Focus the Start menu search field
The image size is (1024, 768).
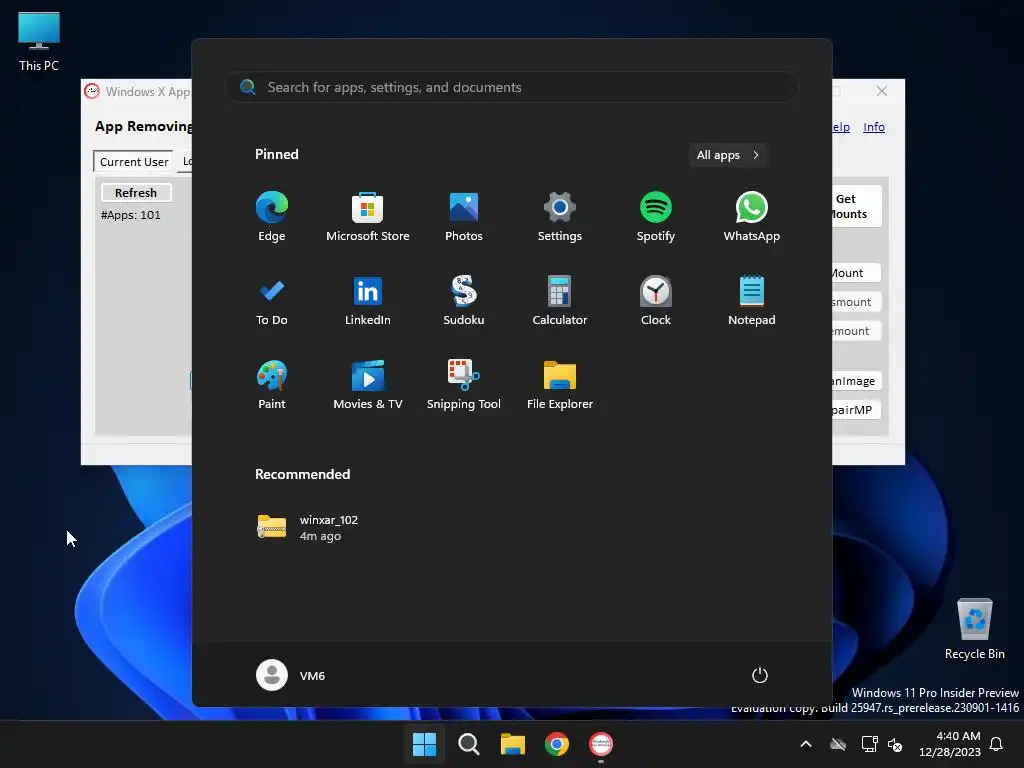pos(512,87)
